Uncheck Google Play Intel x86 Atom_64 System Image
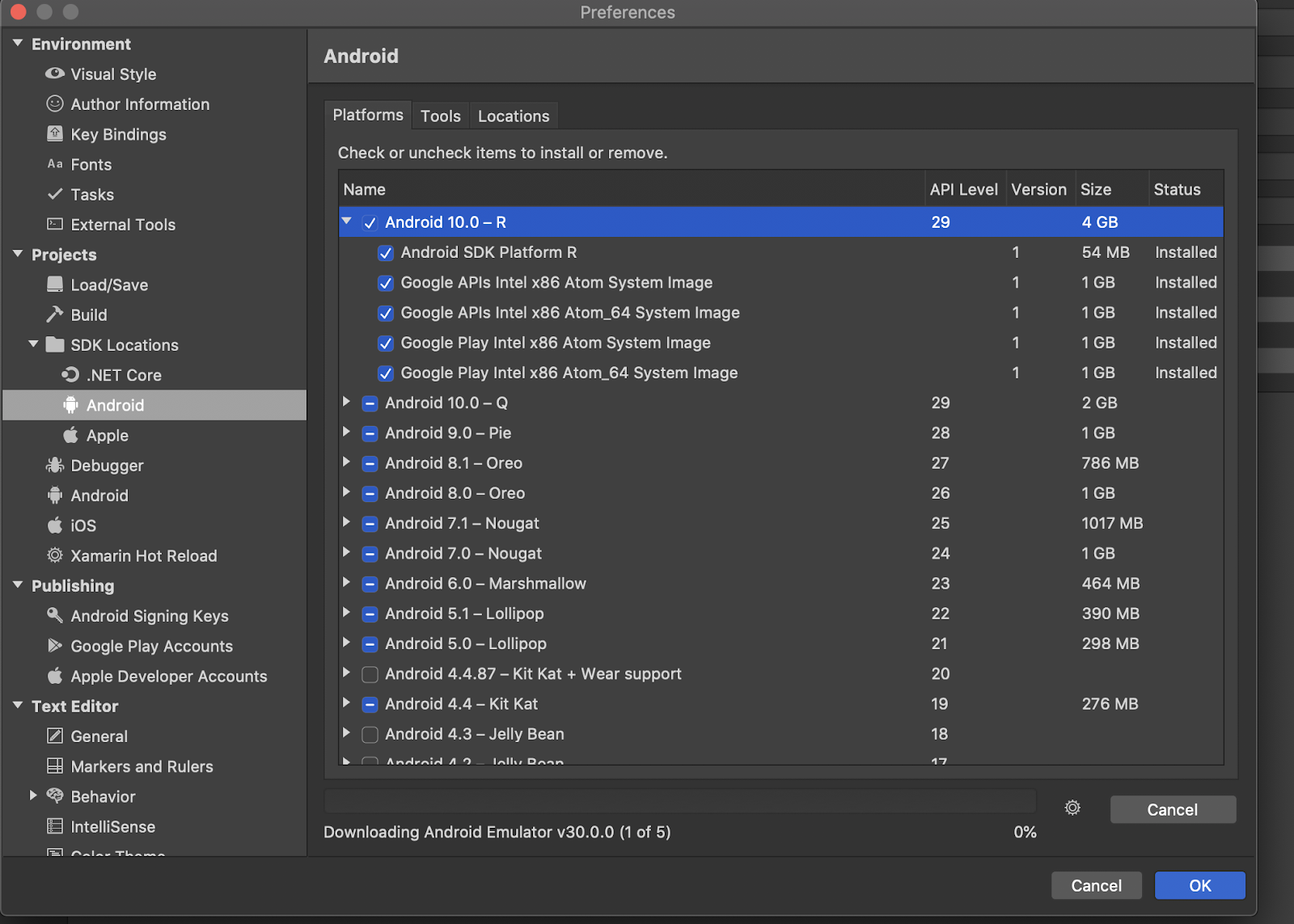Image resolution: width=1294 pixels, height=924 pixels. pyautogui.click(x=386, y=373)
